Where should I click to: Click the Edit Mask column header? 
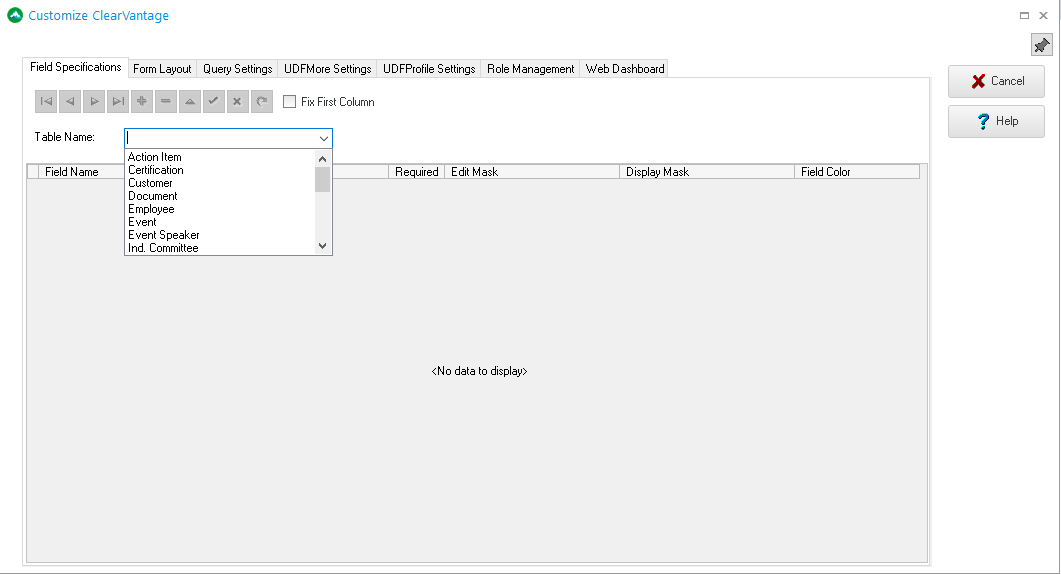(x=532, y=172)
